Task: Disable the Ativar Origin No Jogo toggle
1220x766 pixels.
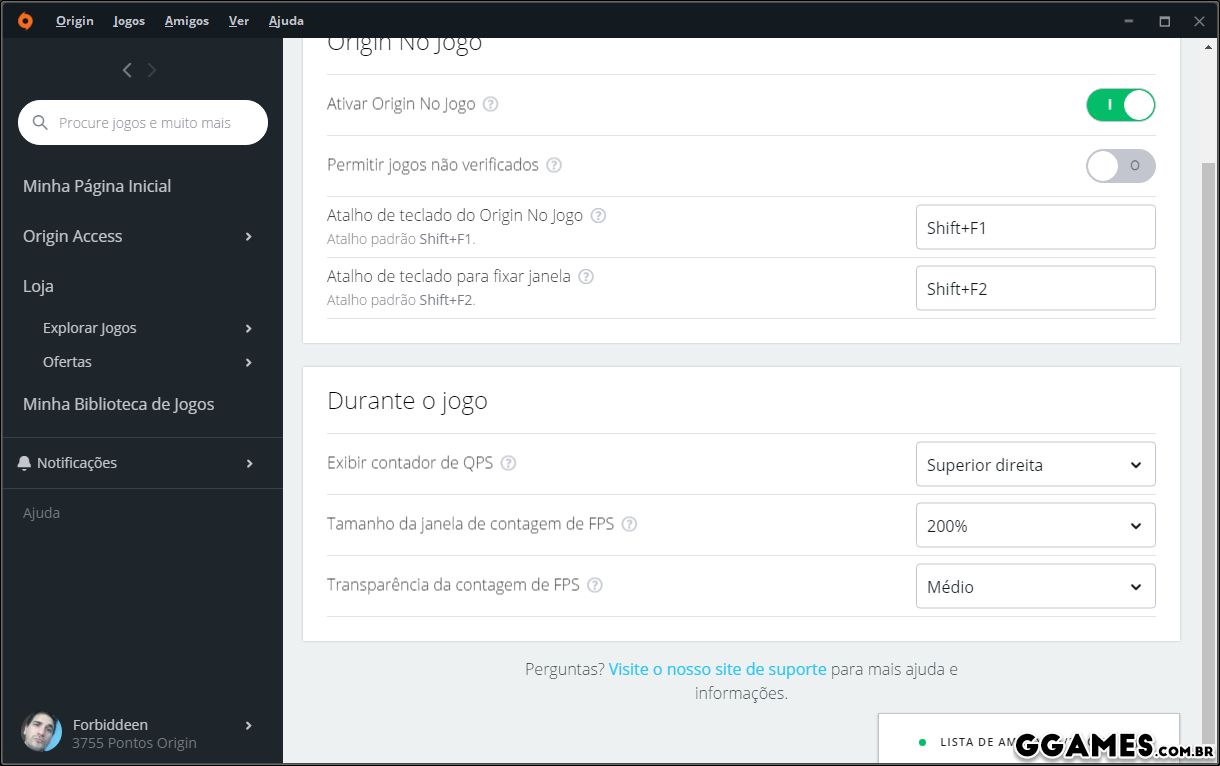Action: pyautogui.click(x=1120, y=105)
